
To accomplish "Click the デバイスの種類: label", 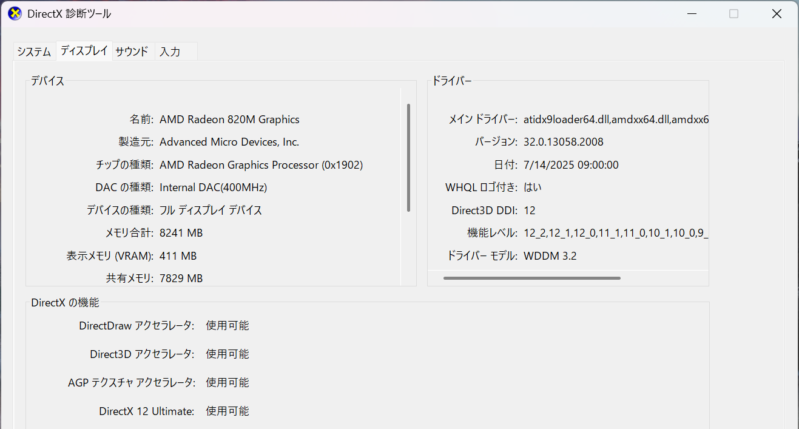I will [120, 210].
